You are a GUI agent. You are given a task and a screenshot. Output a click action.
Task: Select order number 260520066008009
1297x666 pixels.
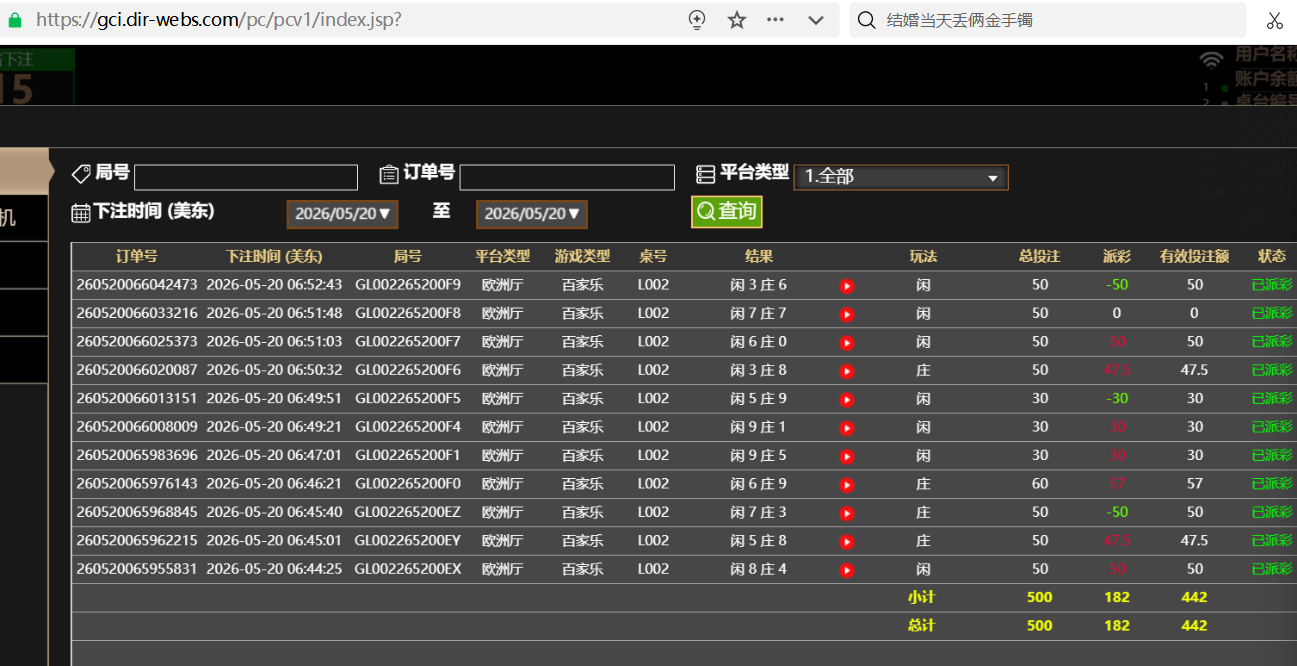137,427
